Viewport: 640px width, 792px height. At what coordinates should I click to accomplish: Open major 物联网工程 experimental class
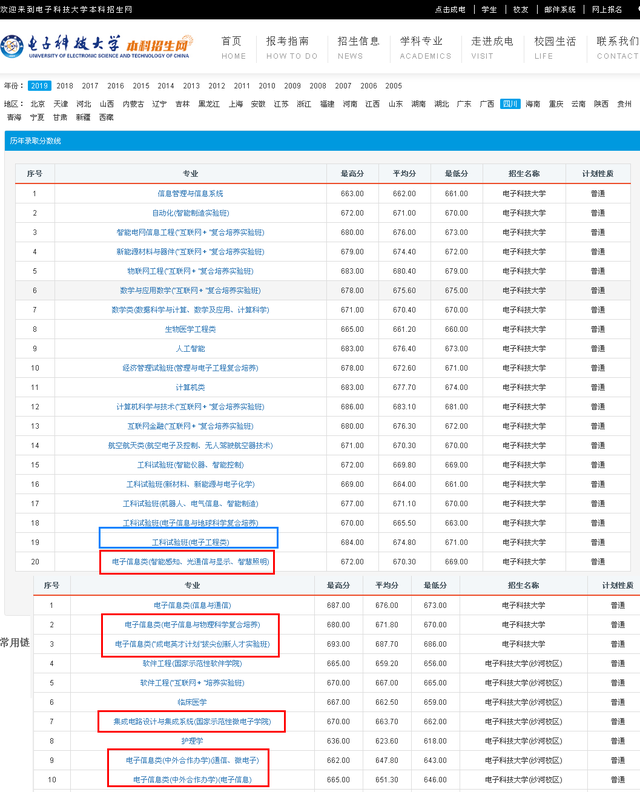(190, 271)
